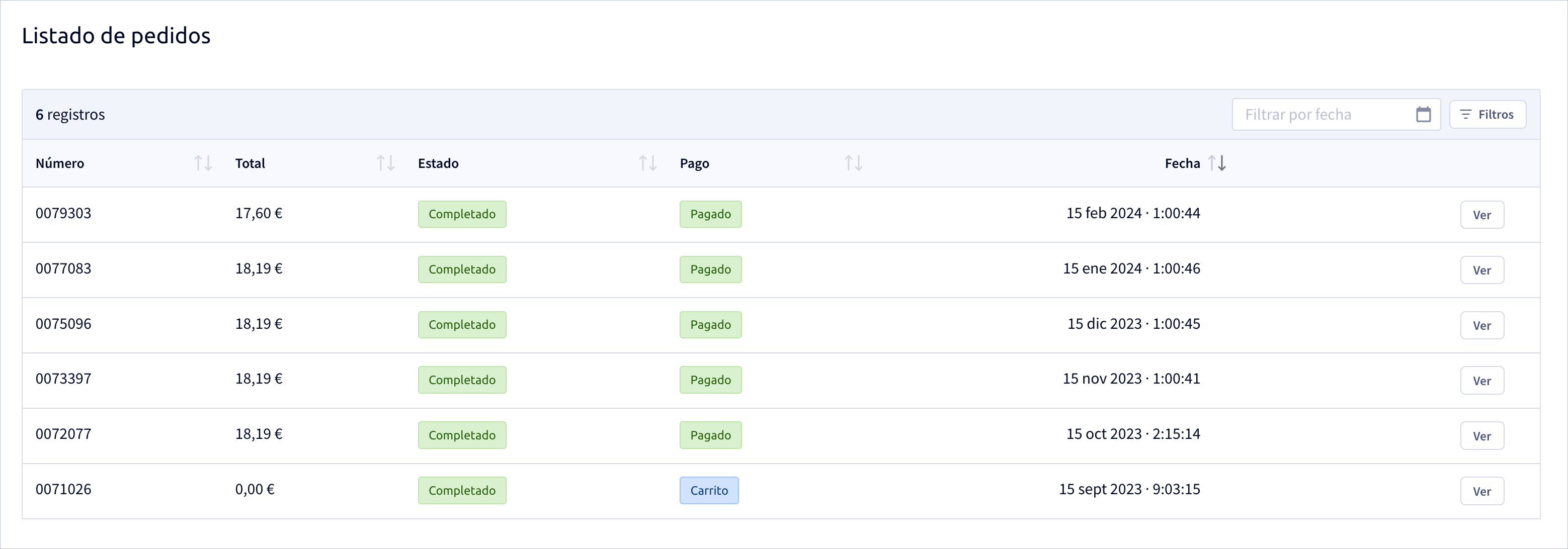1568x549 pixels.
Task: Click date 15 nov 2023 · 1:00:41
Action: pyautogui.click(x=1131, y=379)
